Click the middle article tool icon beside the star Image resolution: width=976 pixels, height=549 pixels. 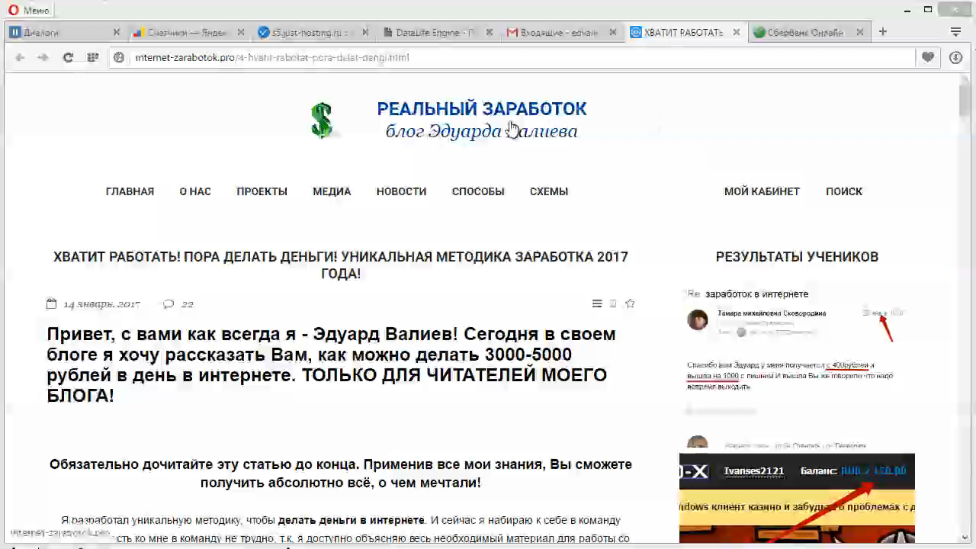coord(613,304)
